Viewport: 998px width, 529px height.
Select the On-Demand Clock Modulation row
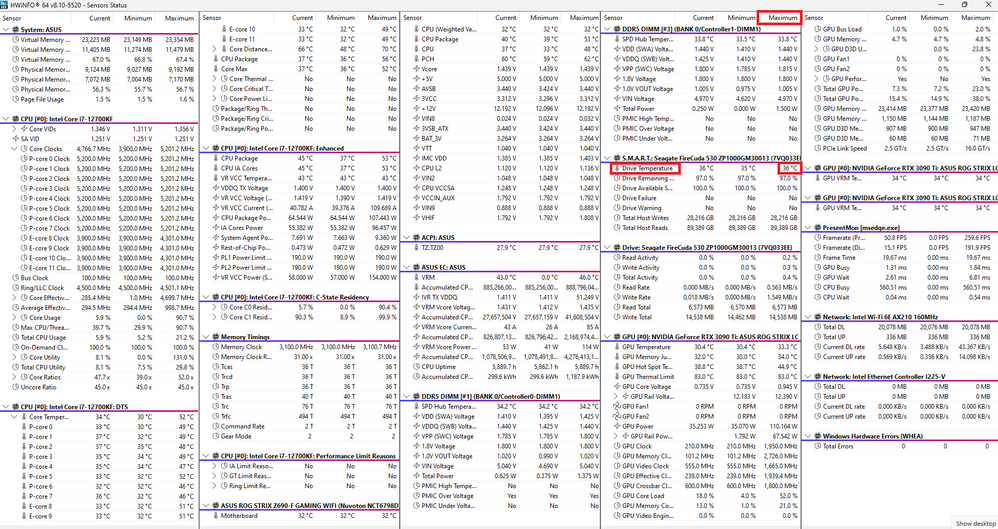click(100, 347)
